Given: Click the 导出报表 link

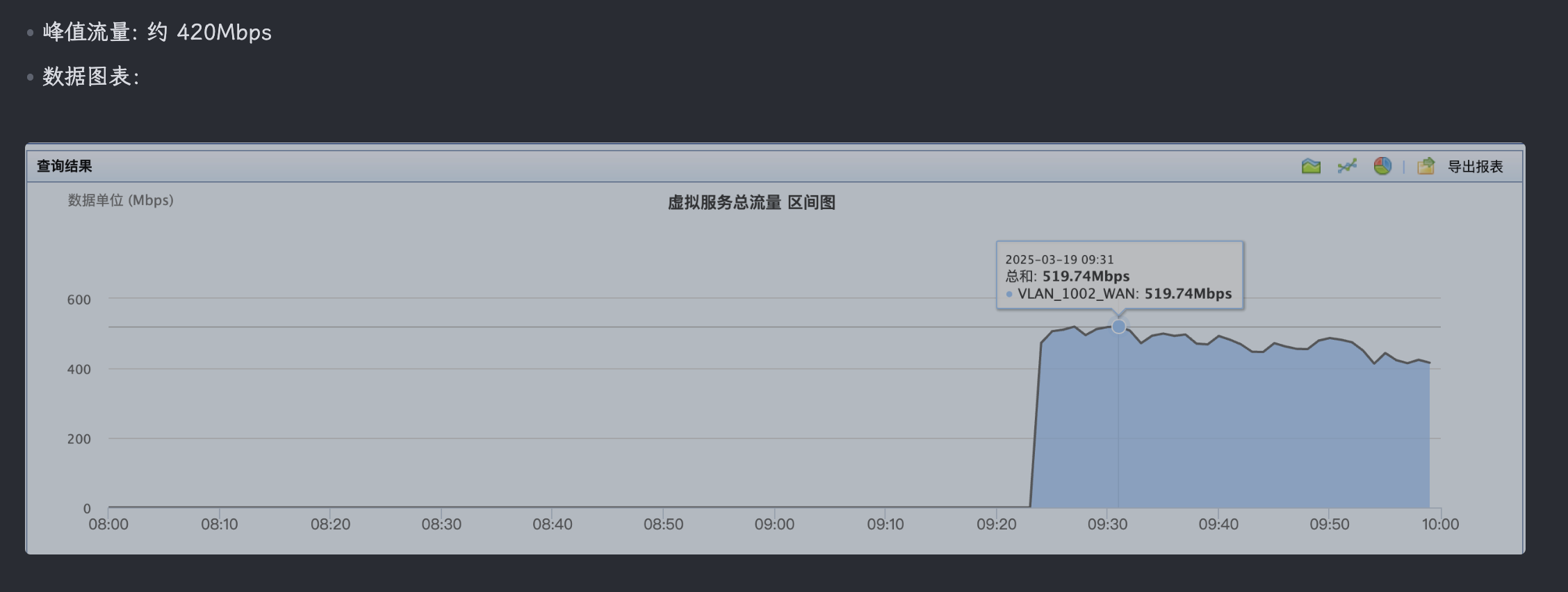Looking at the screenshot, I should click(x=1475, y=167).
